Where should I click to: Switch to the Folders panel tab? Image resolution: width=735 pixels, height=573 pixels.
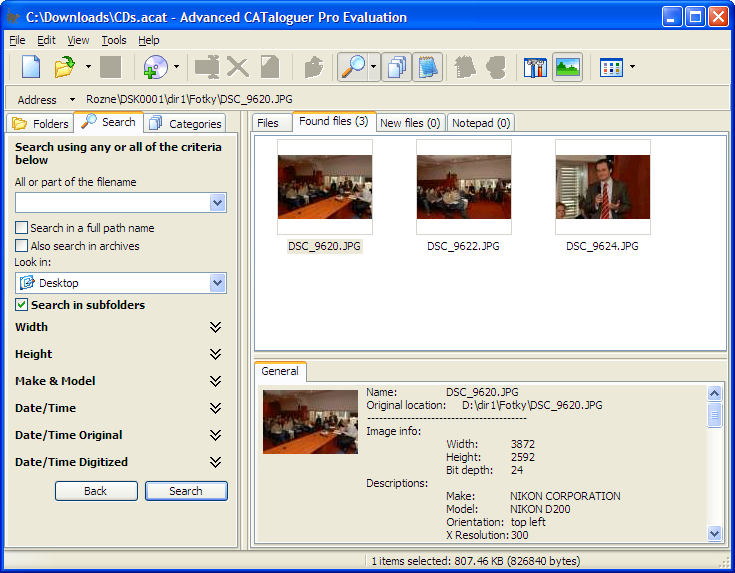point(41,124)
